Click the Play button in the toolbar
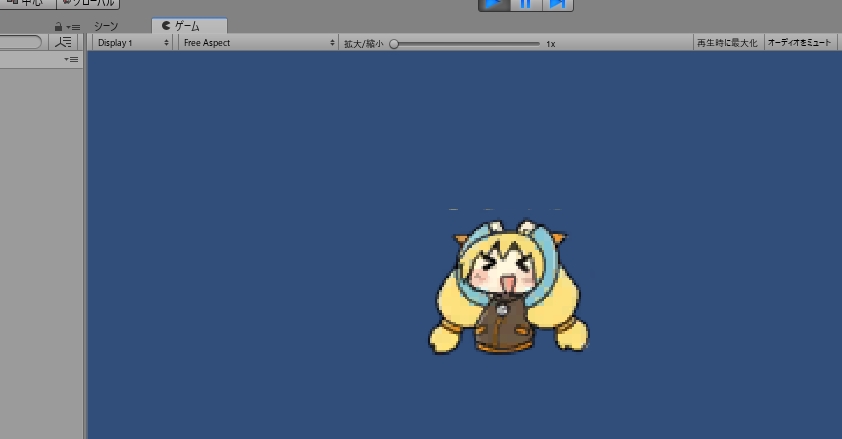Screen dimensions: 842x439 click(x=494, y=4)
